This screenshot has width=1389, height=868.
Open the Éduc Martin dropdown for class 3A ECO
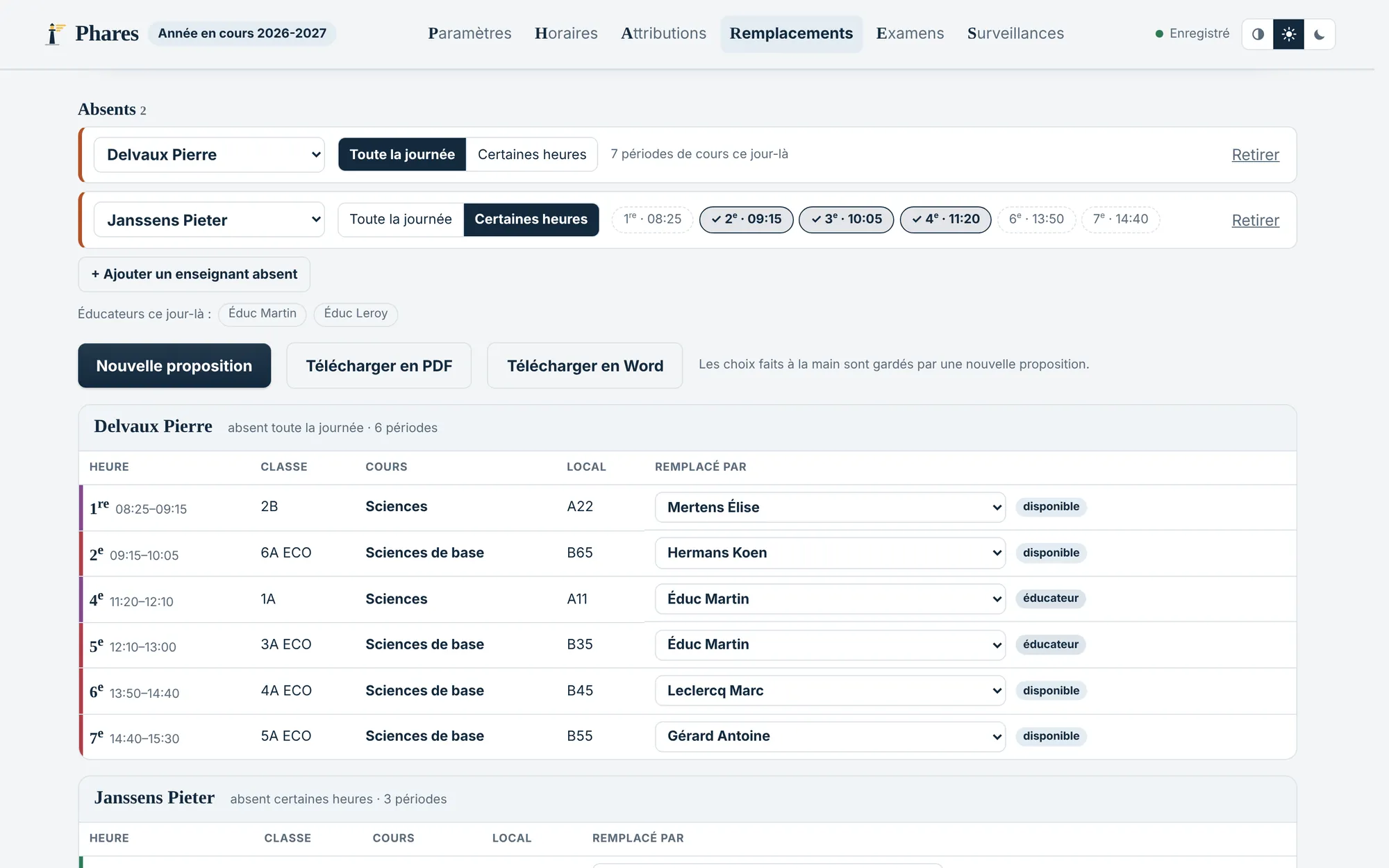coord(830,644)
